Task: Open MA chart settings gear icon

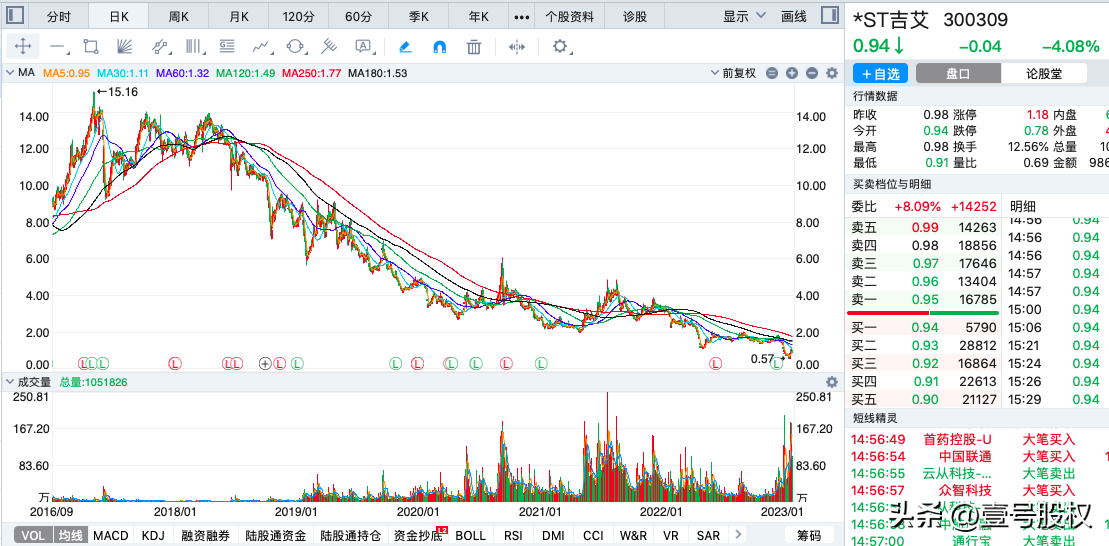Action: 832,73
